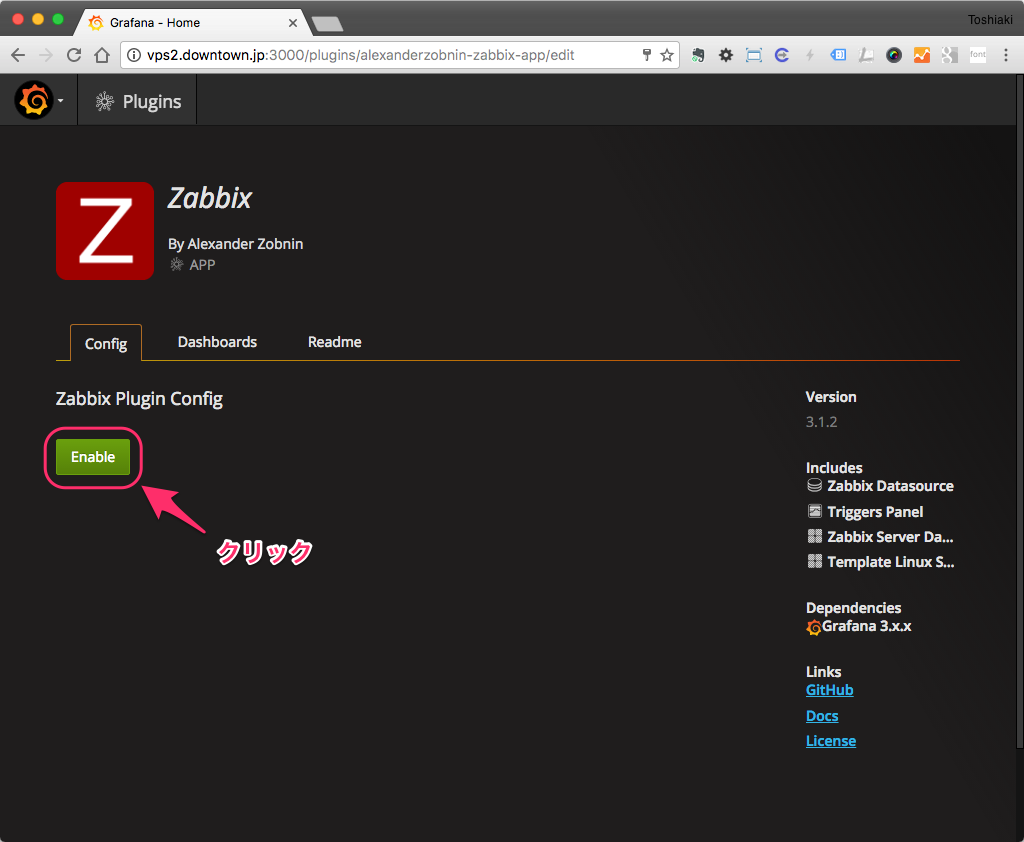Click the saved password key icon
The image size is (1024, 842).
point(647,55)
